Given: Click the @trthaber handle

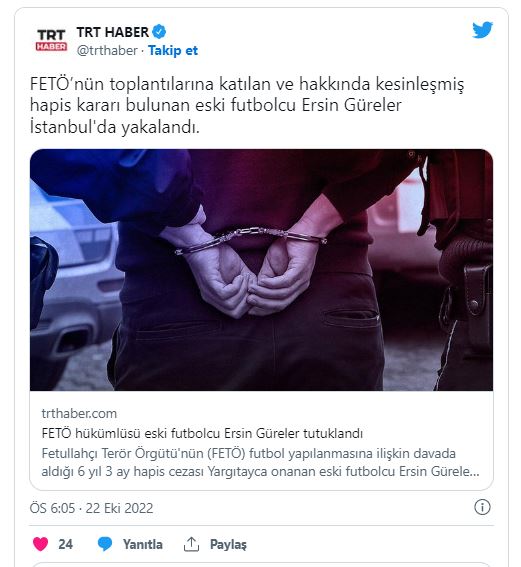Looking at the screenshot, I should click(107, 50).
